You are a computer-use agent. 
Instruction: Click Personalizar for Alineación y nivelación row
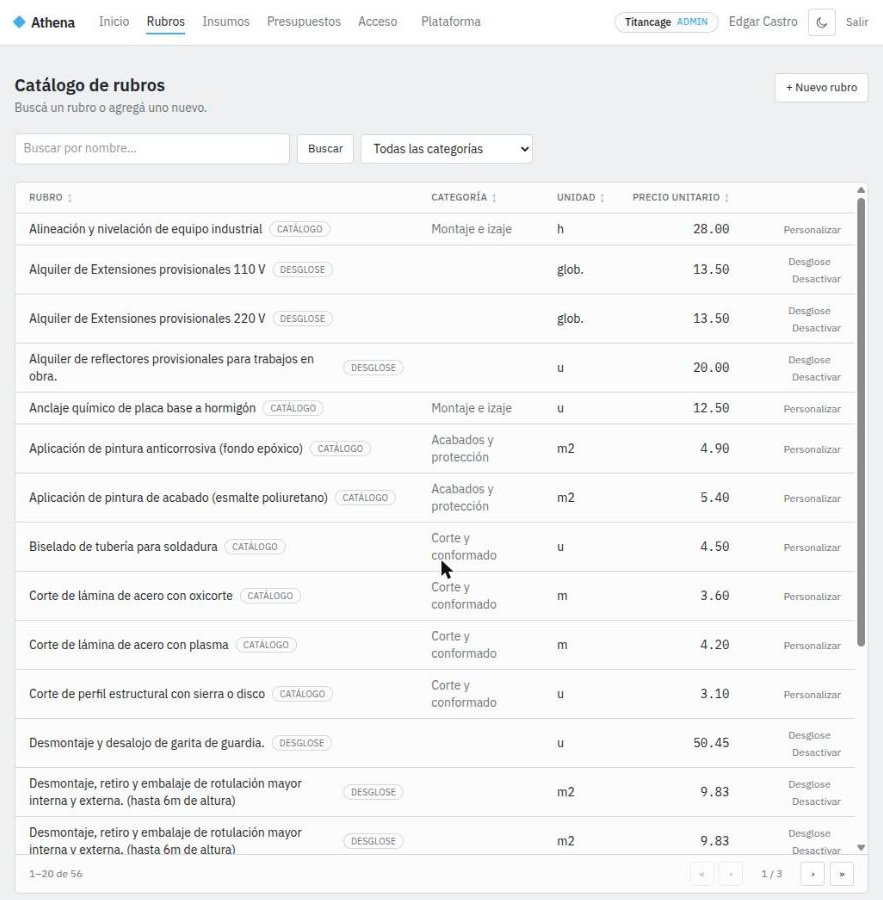point(812,230)
